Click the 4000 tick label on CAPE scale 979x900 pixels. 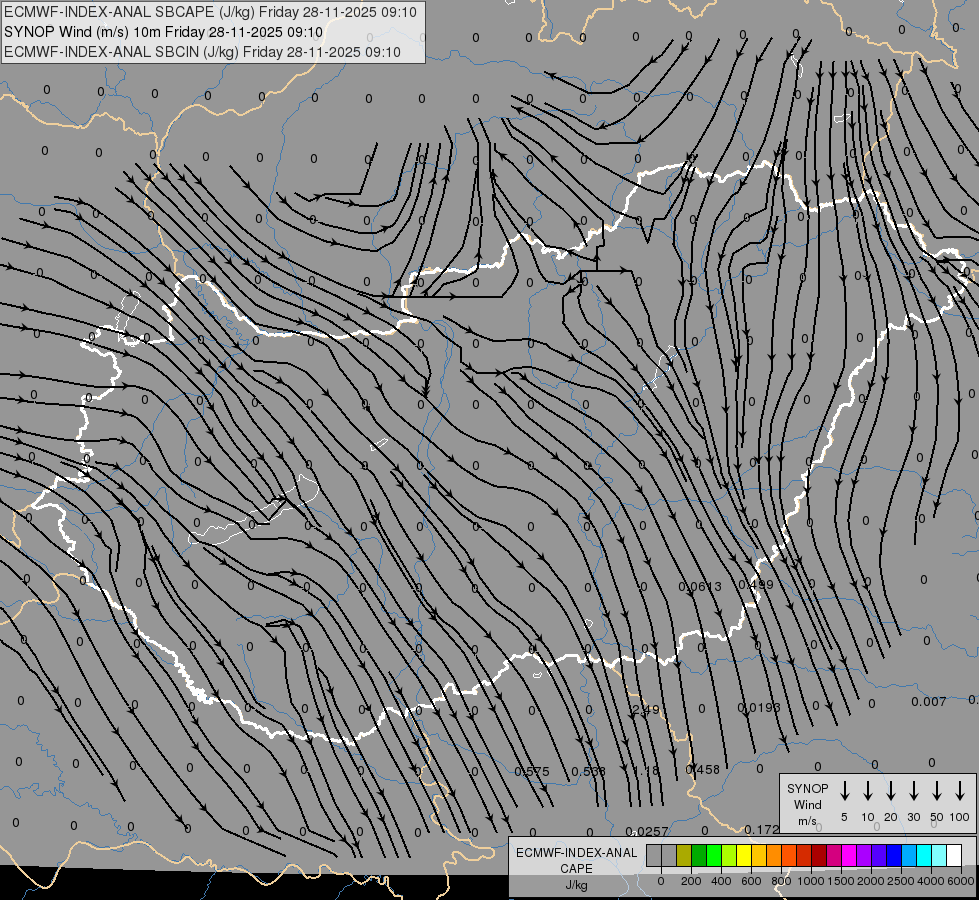coord(931,881)
